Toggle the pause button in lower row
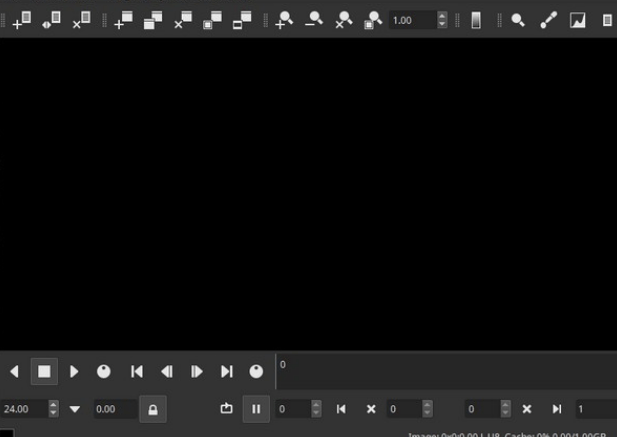The height and width of the screenshot is (437, 617). [256, 409]
